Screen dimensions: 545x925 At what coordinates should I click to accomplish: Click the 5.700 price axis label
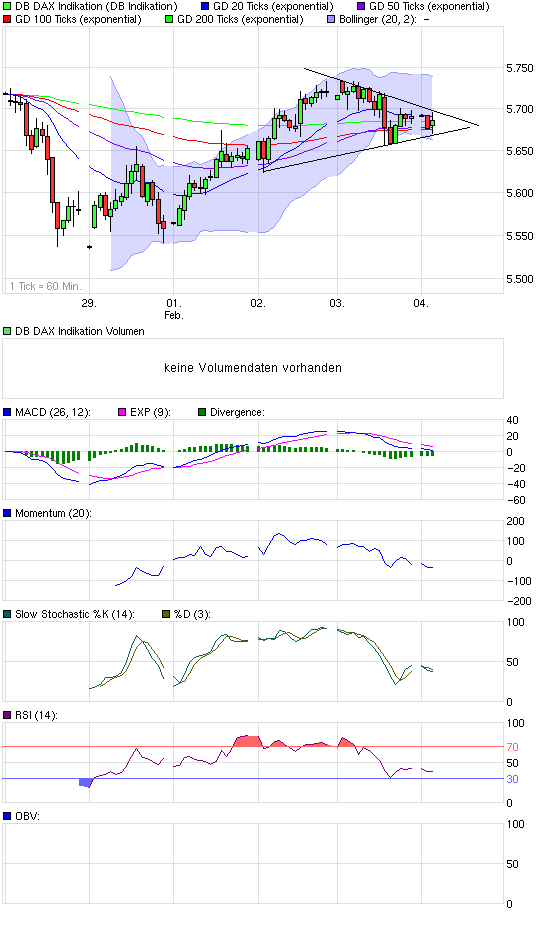click(x=520, y=109)
